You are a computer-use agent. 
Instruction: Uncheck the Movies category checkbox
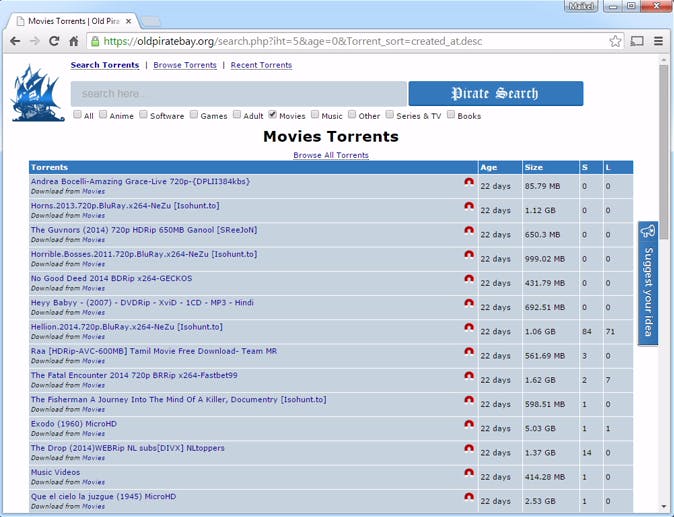pos(273,114)
